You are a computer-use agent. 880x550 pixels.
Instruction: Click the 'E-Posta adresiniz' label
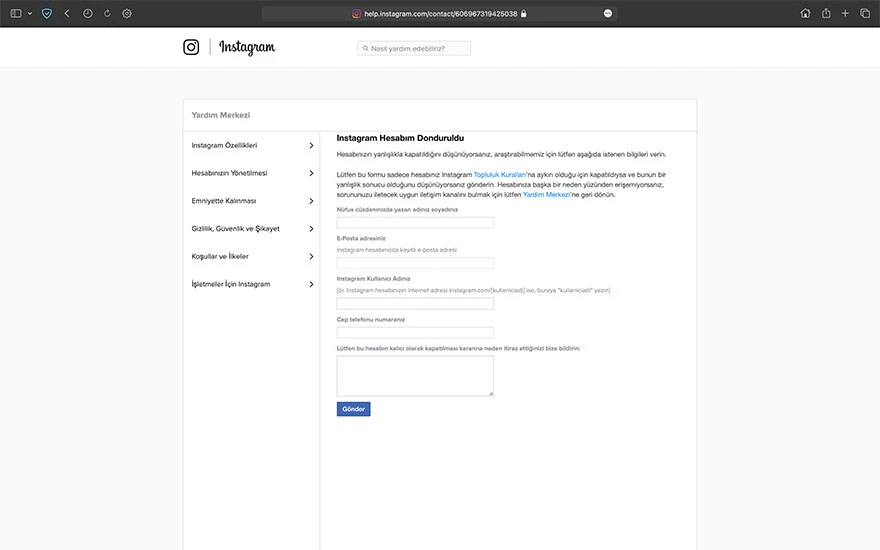point(361,239)
